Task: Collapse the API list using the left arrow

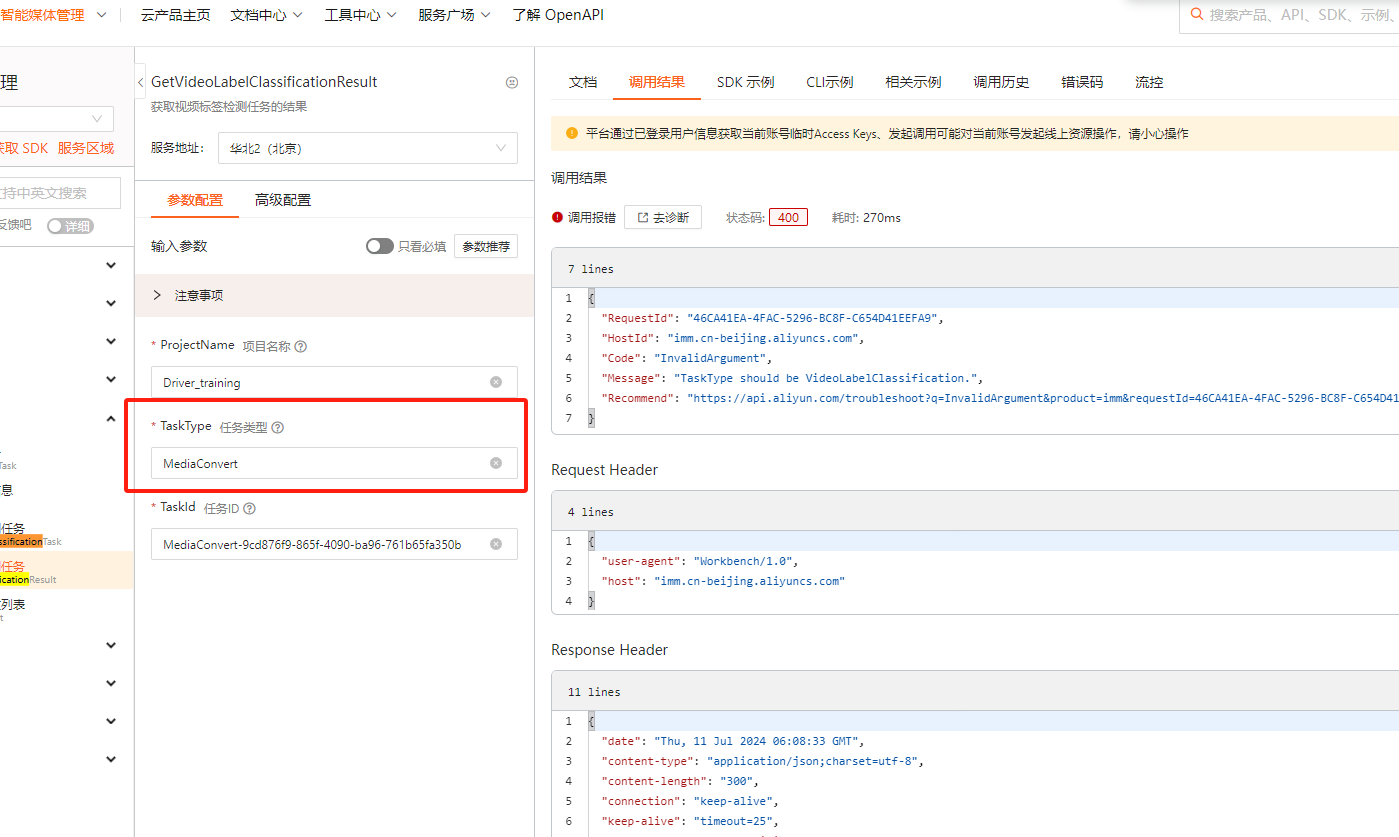Action: (x=141, y=82)
